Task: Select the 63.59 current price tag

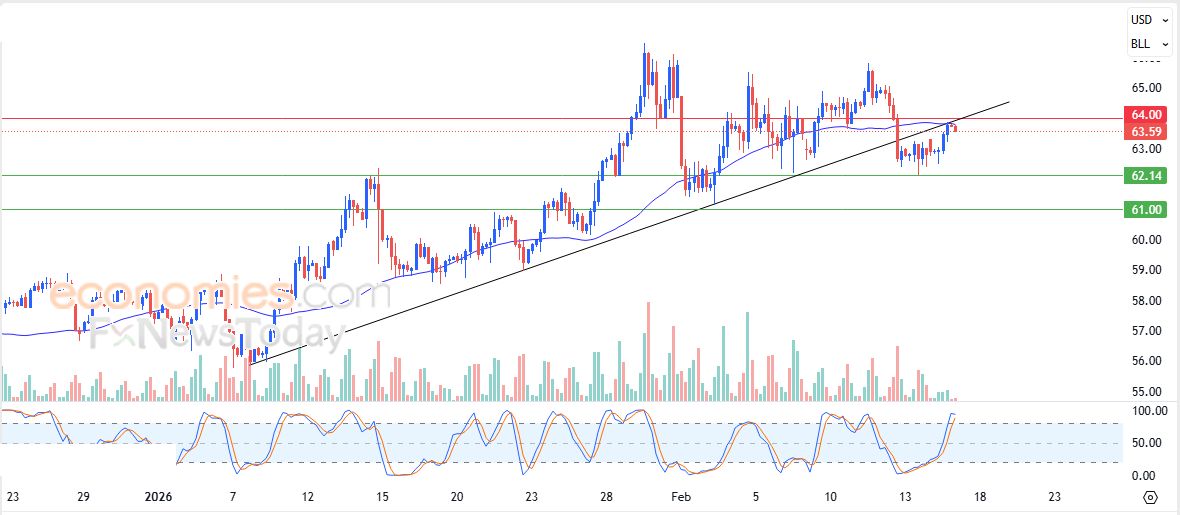Action: coord(1146,132)
